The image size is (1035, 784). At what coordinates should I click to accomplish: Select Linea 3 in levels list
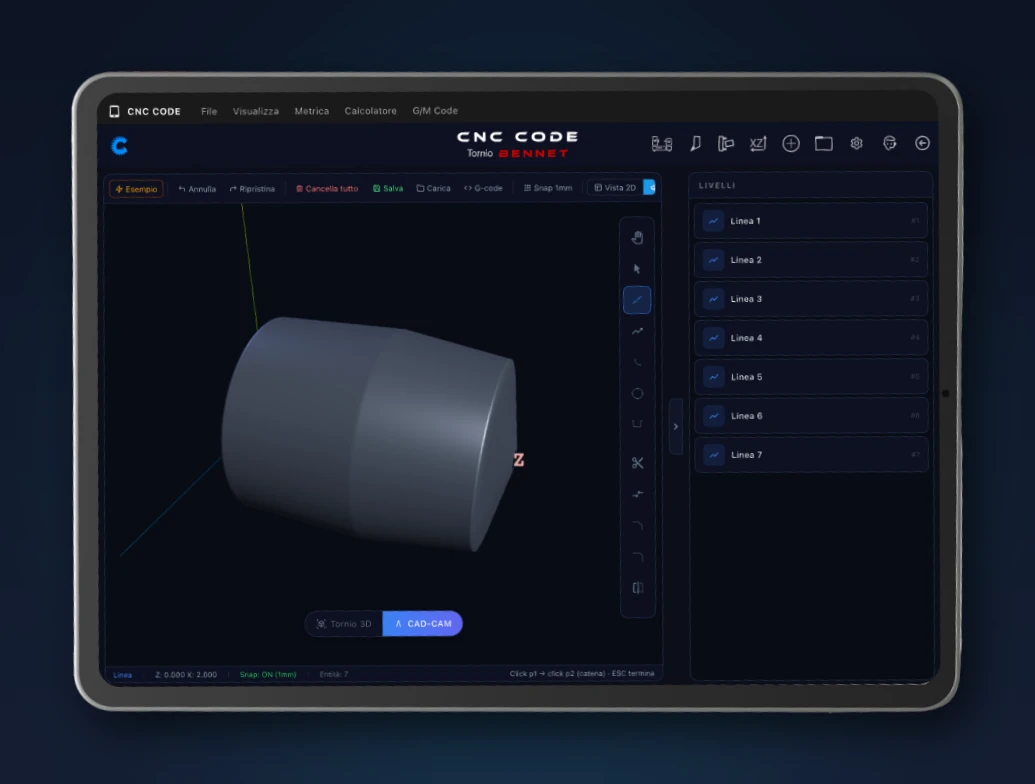click(811, 299)
